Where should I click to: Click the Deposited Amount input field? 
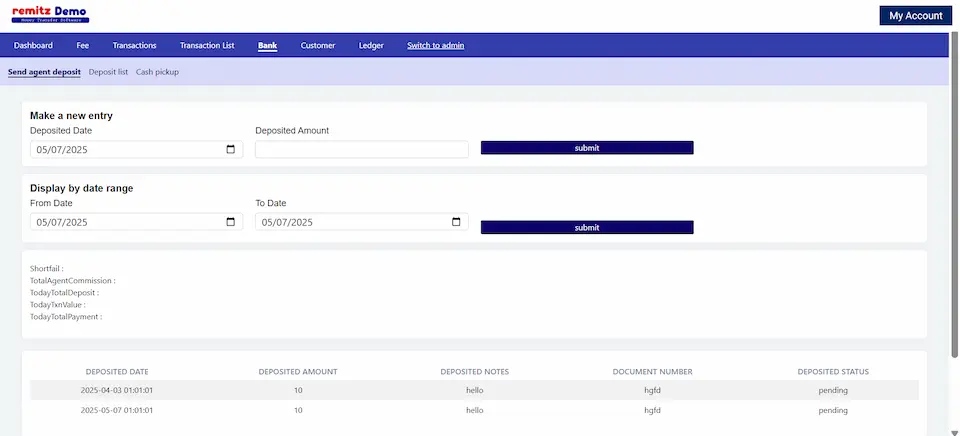coord(361,149)
